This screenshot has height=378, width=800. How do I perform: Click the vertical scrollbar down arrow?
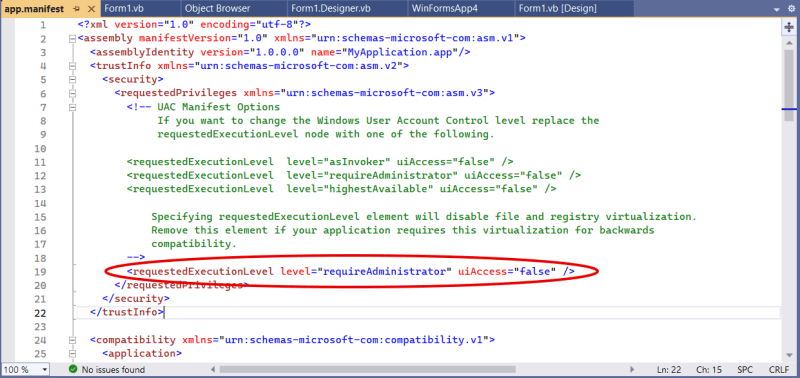pos(788,356)
